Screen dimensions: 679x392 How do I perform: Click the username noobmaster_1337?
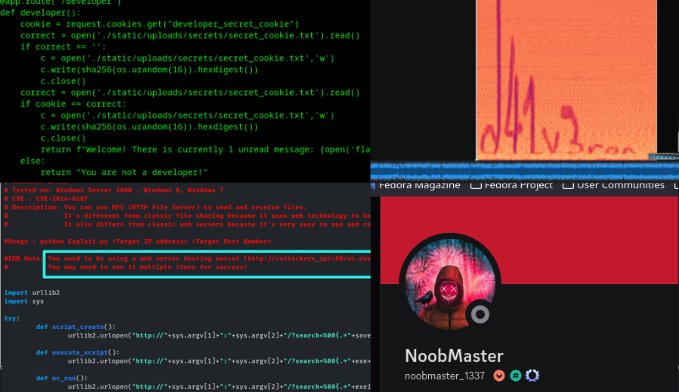click(x=444, y=376)
